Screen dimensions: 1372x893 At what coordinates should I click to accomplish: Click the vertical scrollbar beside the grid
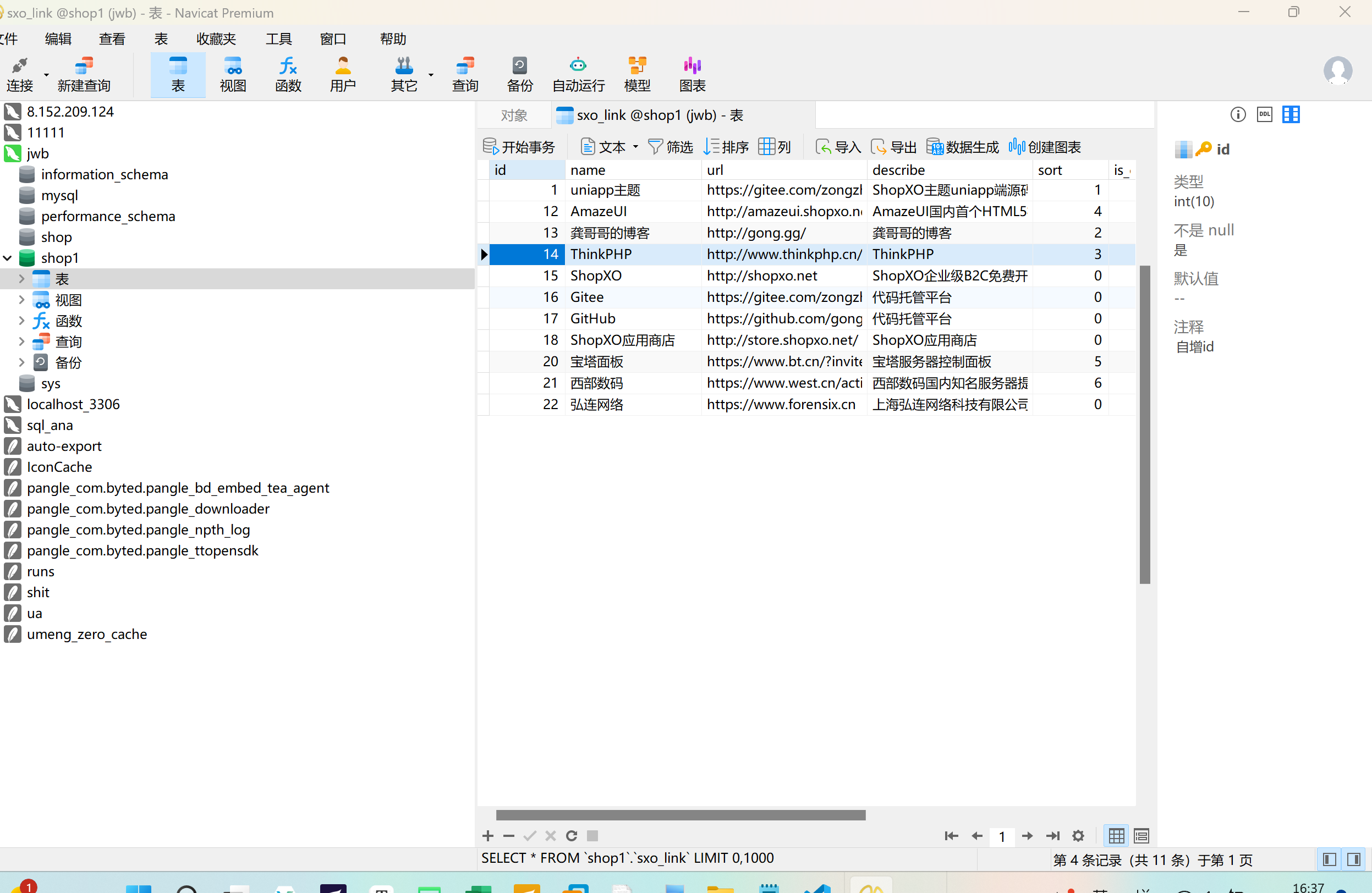click(x=1144, y=424)
